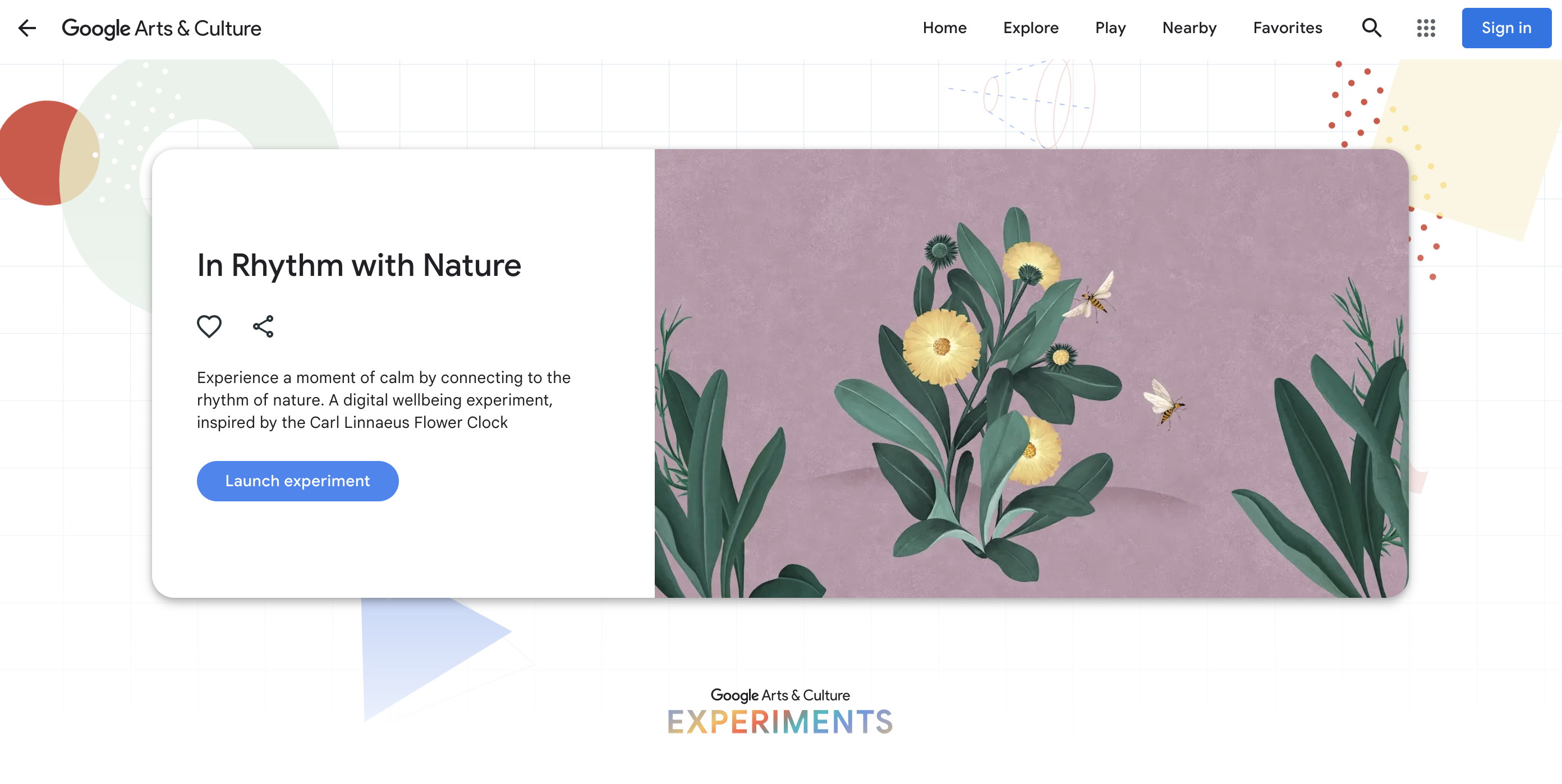This screenshot has height=784, width=1562.
Task: Click the experiment description paragraph
Action: [x=383, y=399]
